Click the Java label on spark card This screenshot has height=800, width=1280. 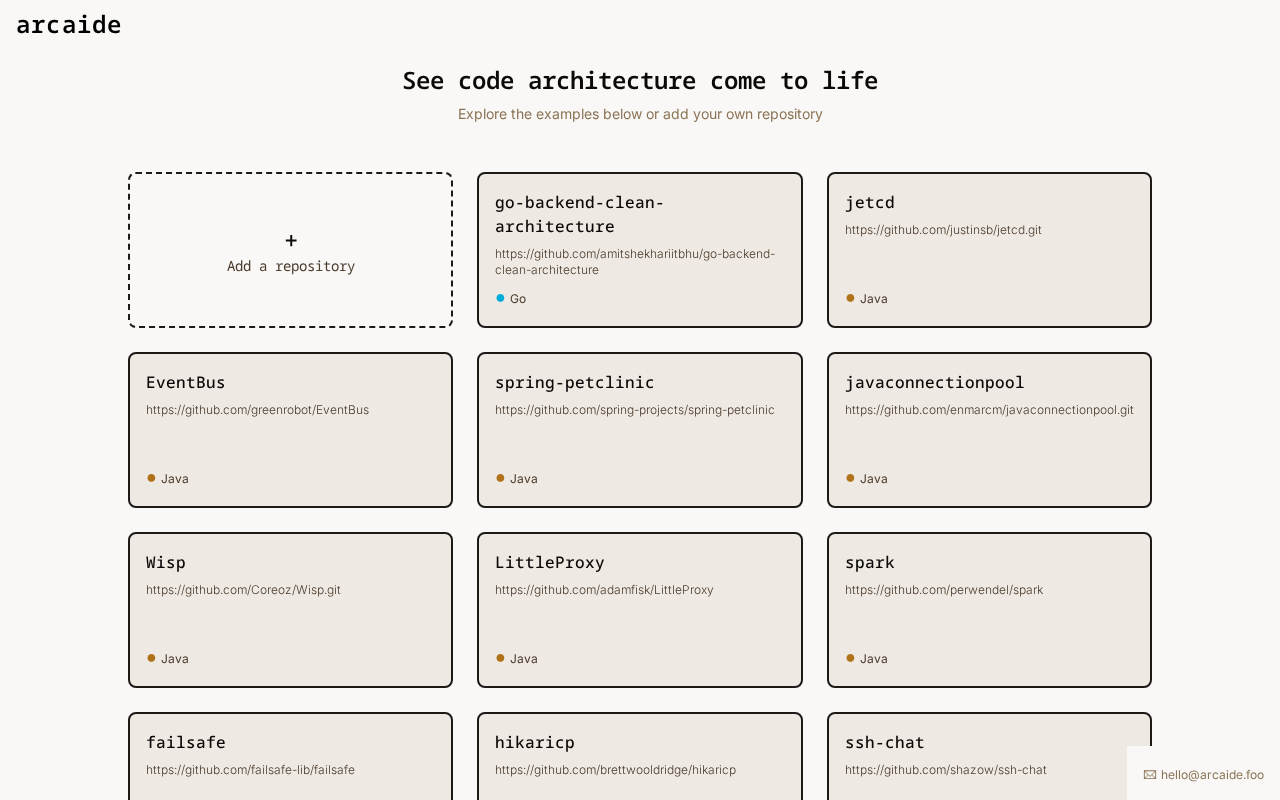point(874,659)
